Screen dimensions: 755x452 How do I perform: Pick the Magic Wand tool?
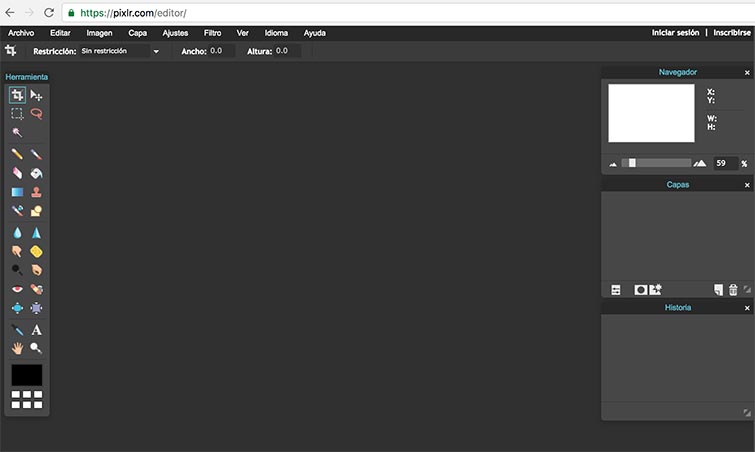(17, 132)
